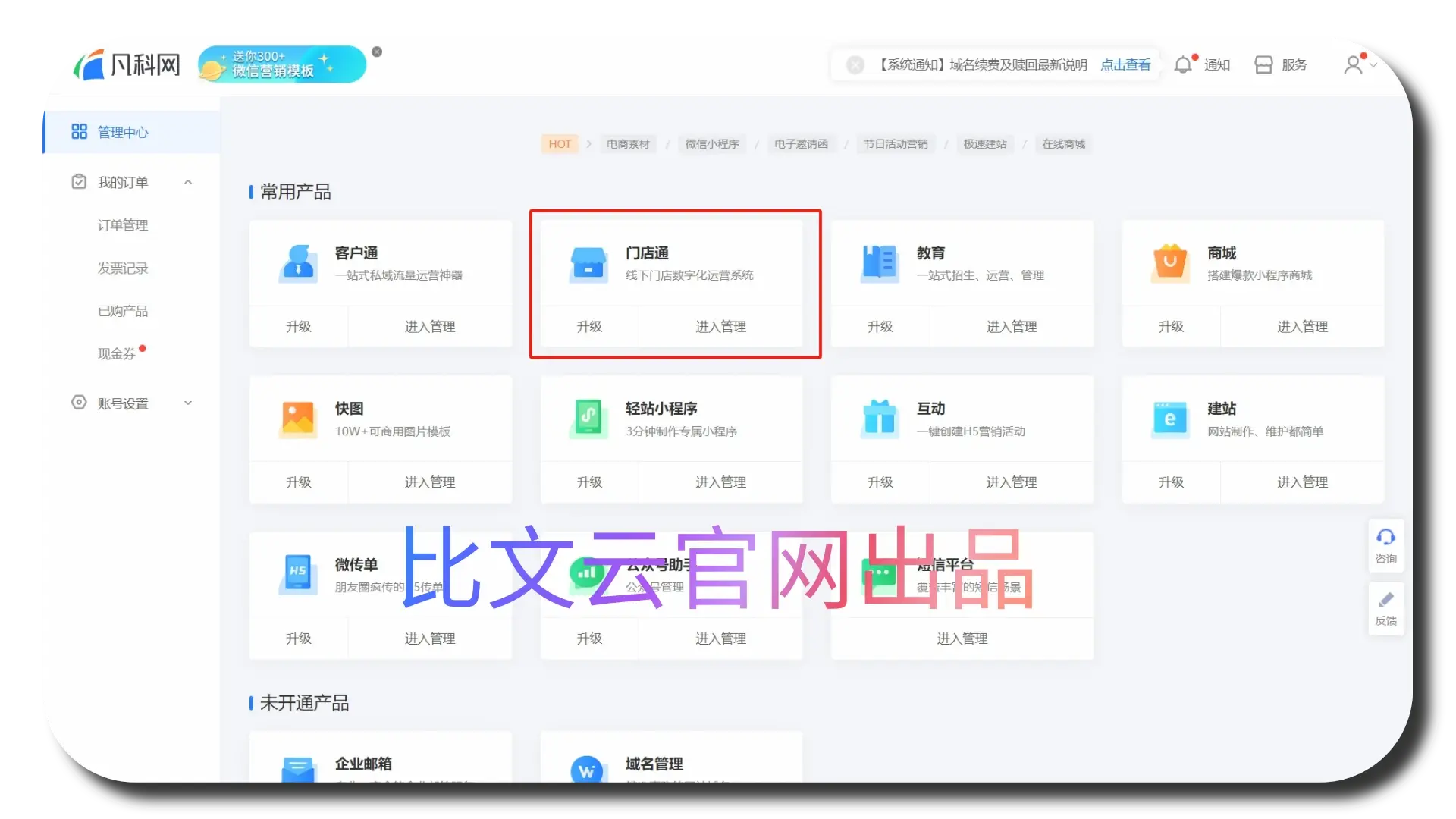Click the 轻站小程序 icon
The image size is (1456, 819).
click(588, 419)
